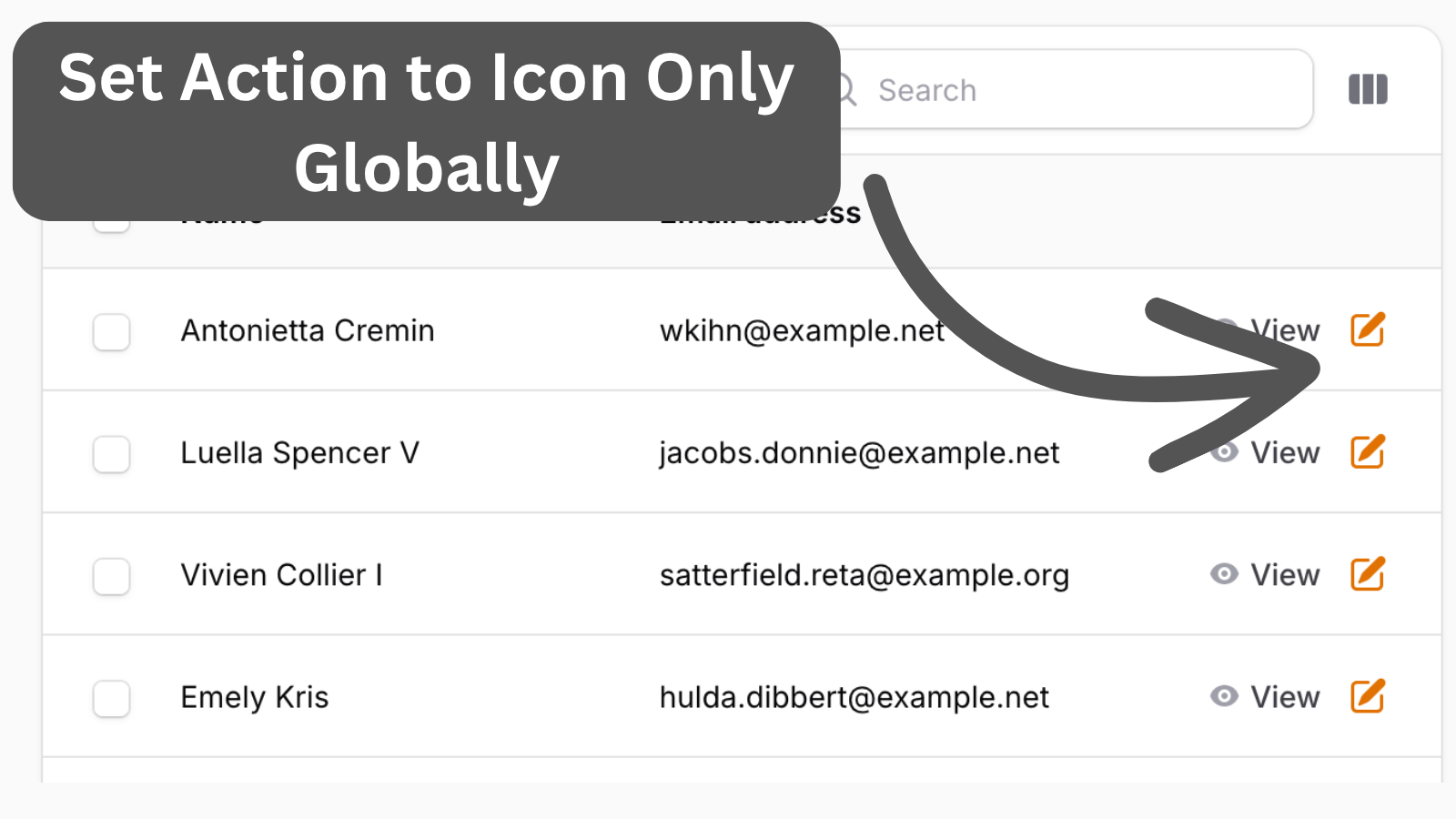Screen dimensions: 1456x819
Task: Open the column visibility toggle icon
Action: pyautogui.click(x=1368, y=88)
